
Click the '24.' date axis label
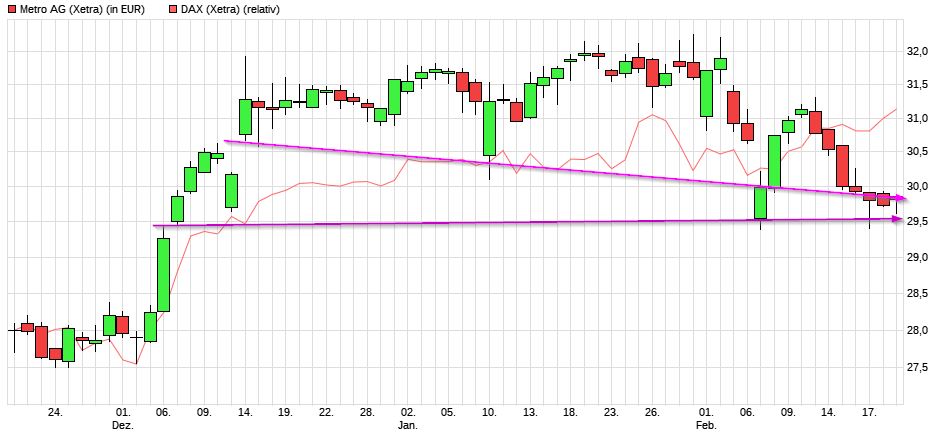tap(55, 413)
